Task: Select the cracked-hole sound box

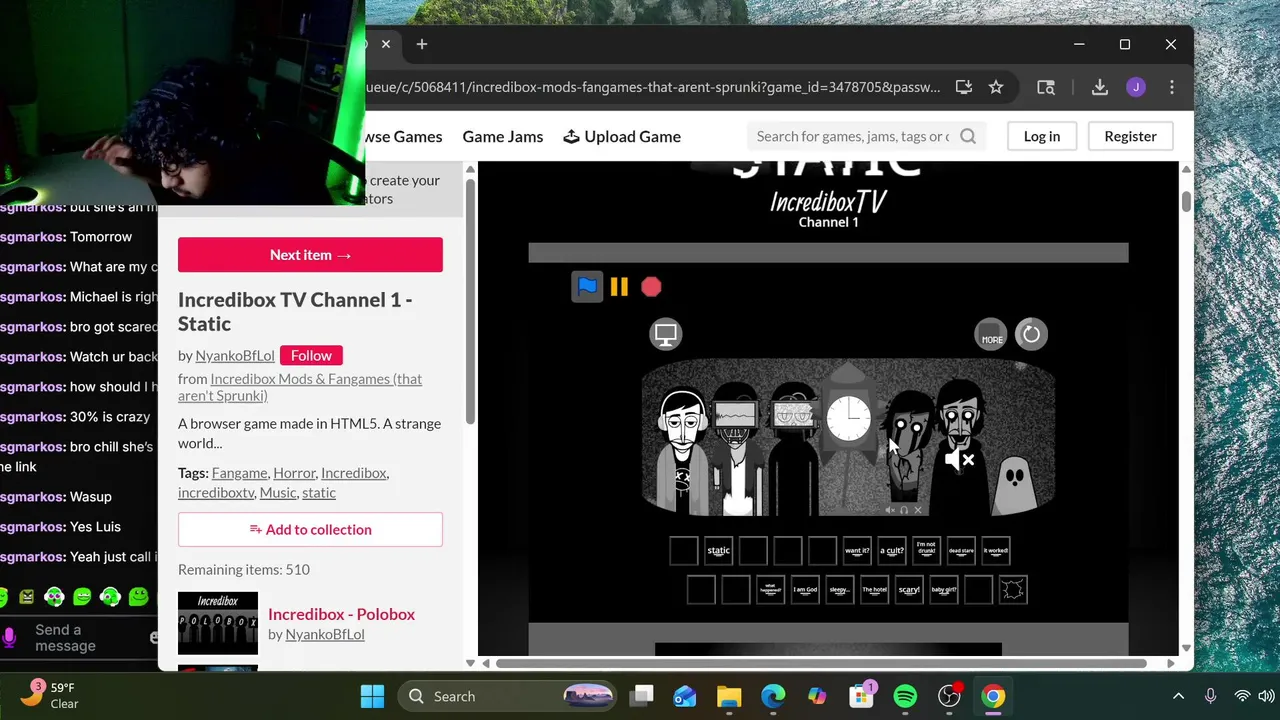Action: [1013, 590]
